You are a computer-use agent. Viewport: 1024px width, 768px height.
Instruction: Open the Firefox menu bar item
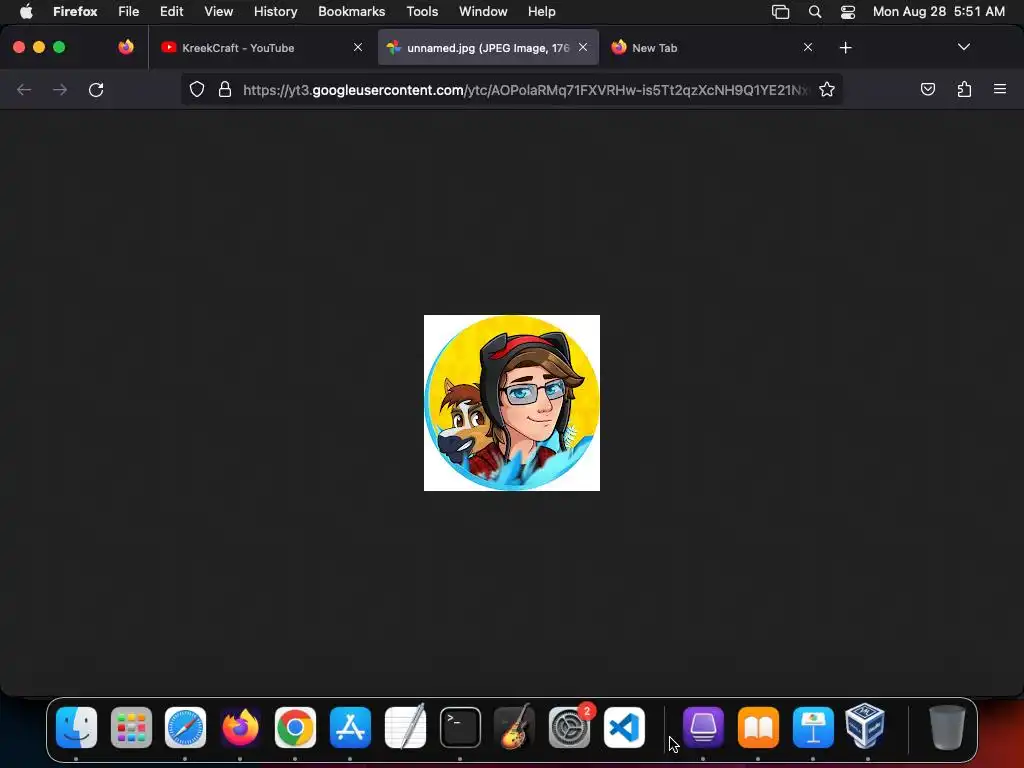pos(75,11)
